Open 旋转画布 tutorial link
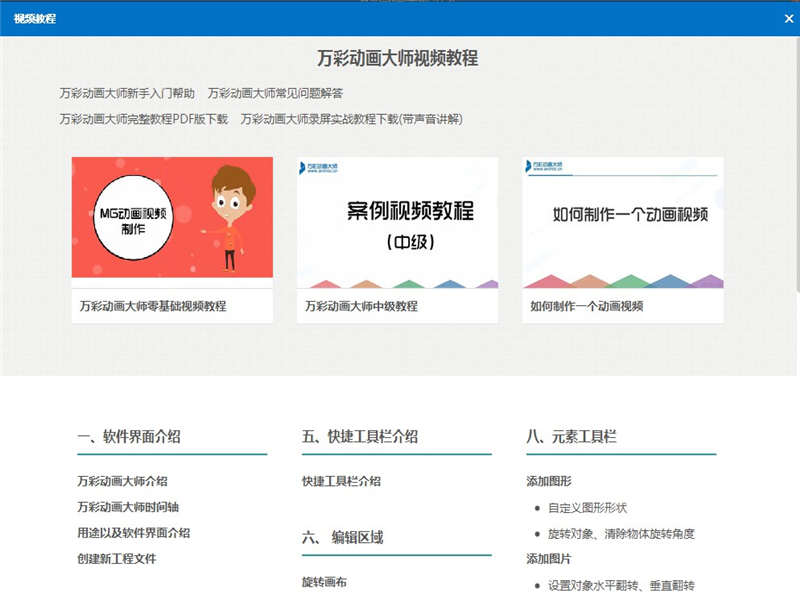800x600 pixels. [x=324, y=582]
